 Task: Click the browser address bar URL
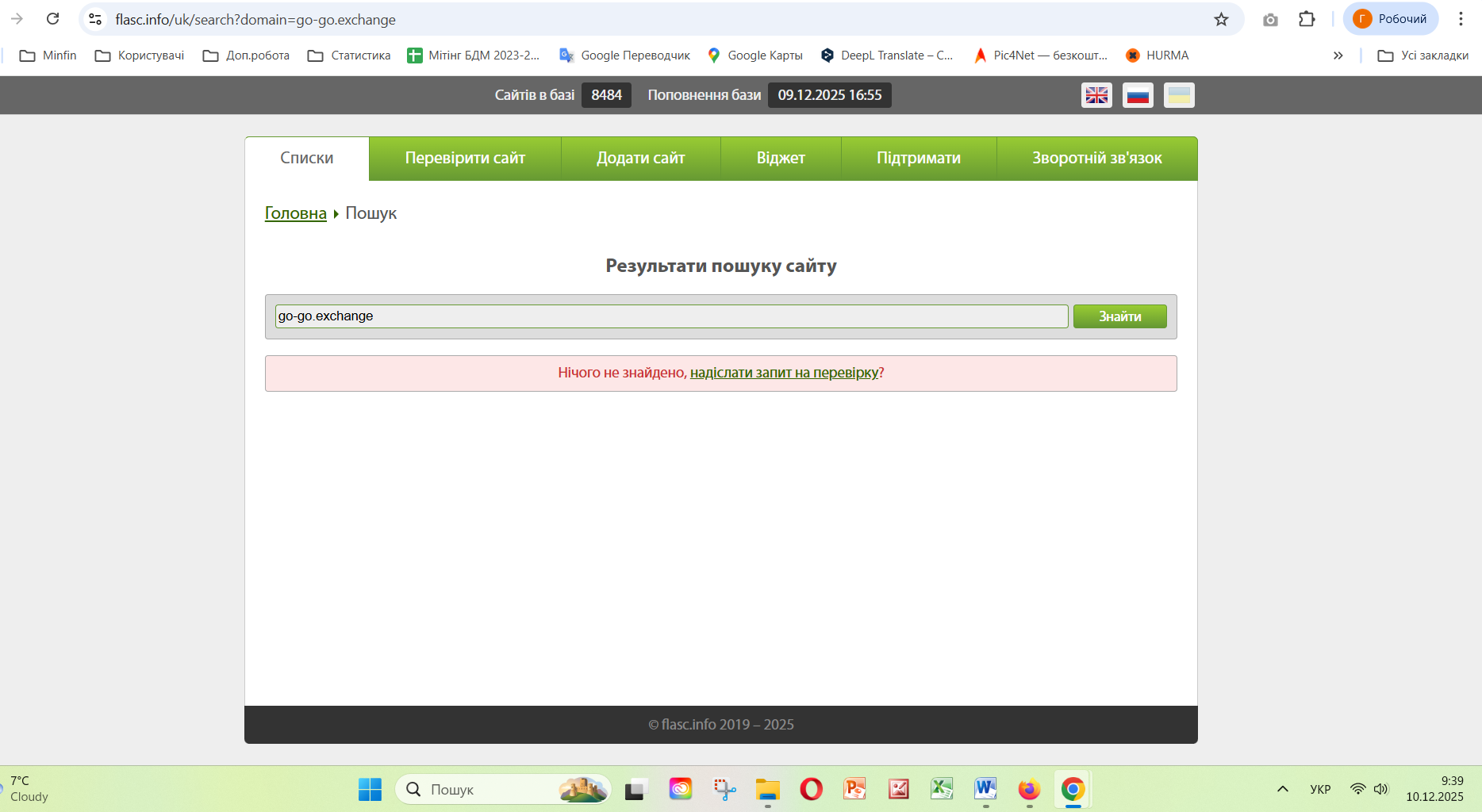tap(255, 20)
